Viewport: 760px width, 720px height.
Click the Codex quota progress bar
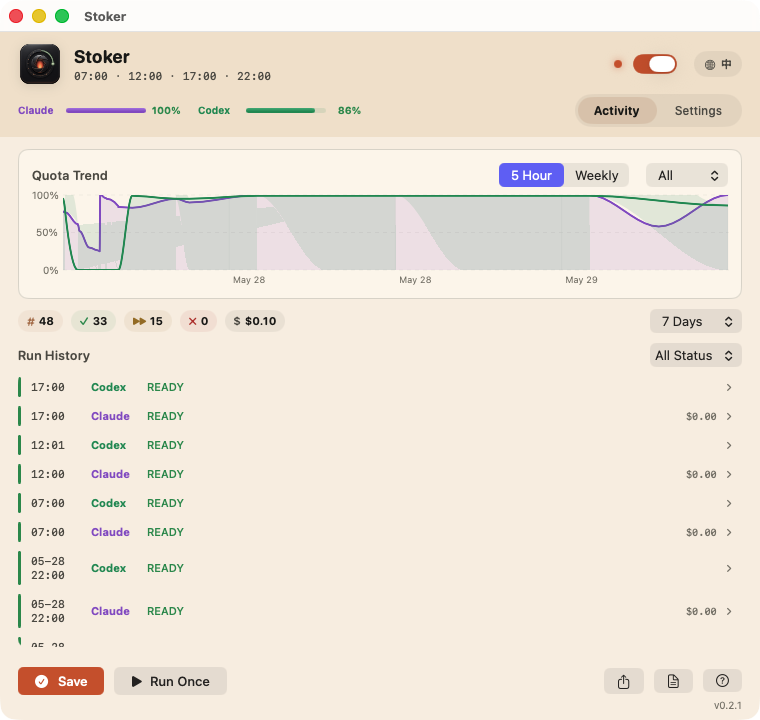tap(285, 111)
